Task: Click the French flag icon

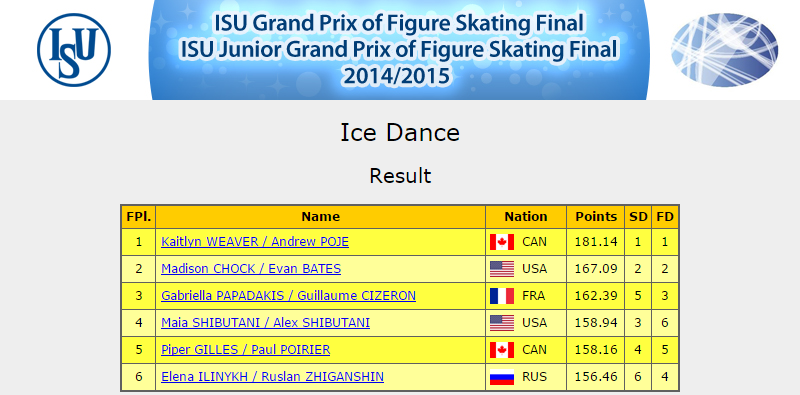Action: [x=502, y=296]
